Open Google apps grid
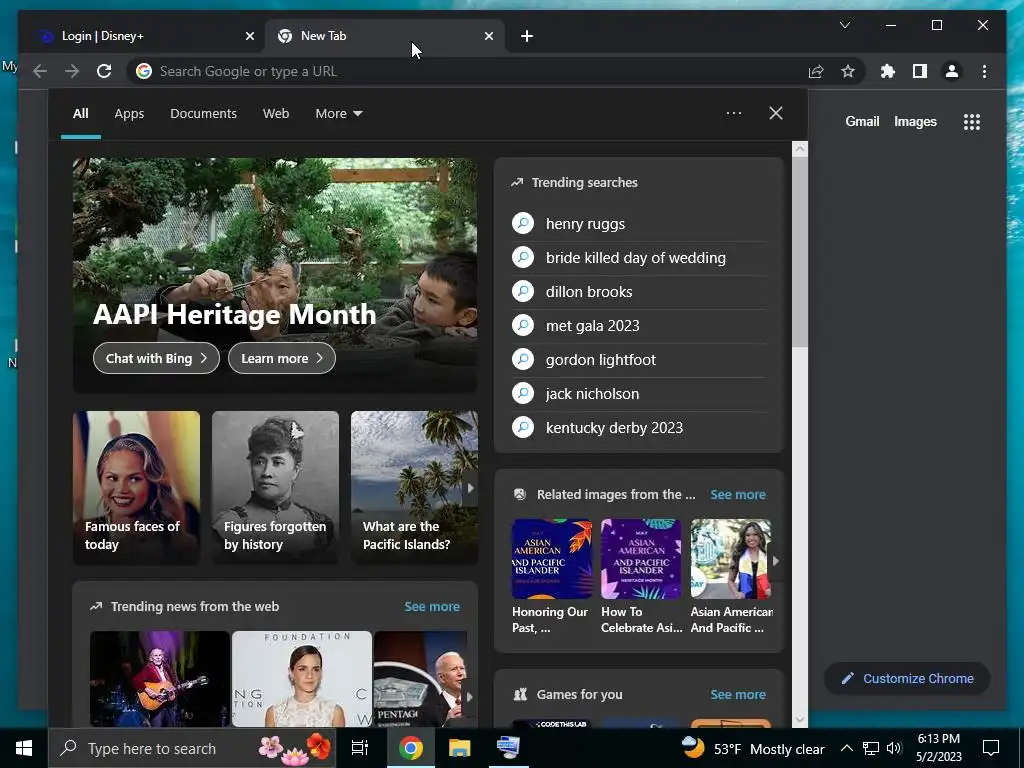1024x768 pixels. coord(972,121)
